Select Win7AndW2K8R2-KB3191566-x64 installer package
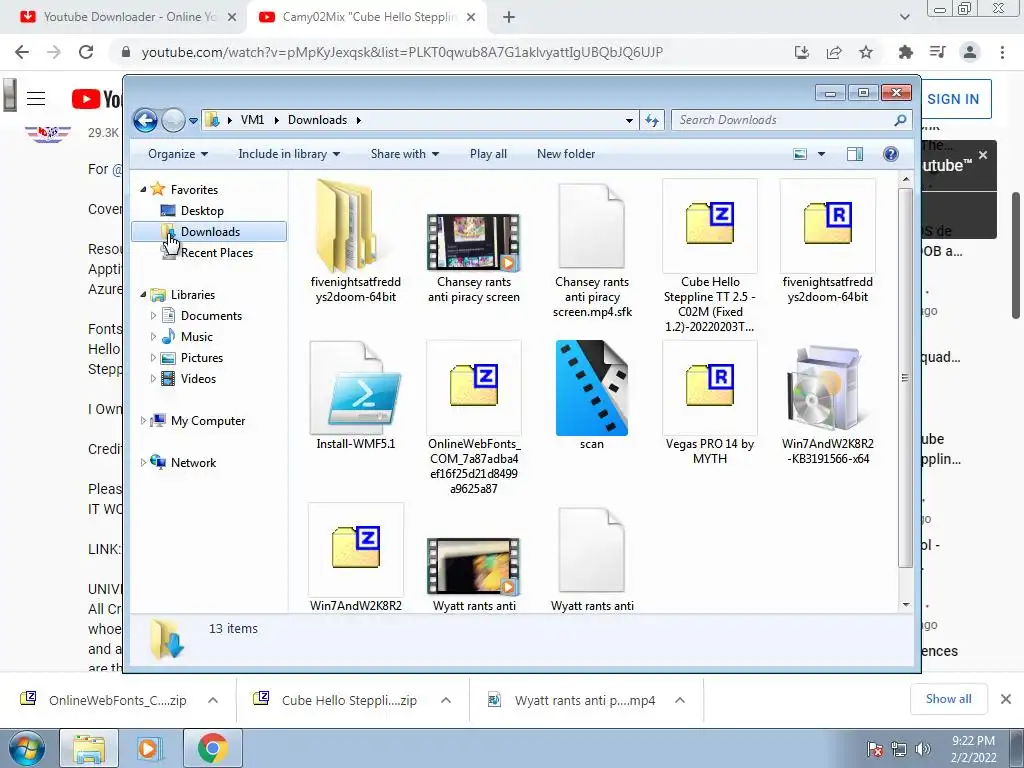 827,389
